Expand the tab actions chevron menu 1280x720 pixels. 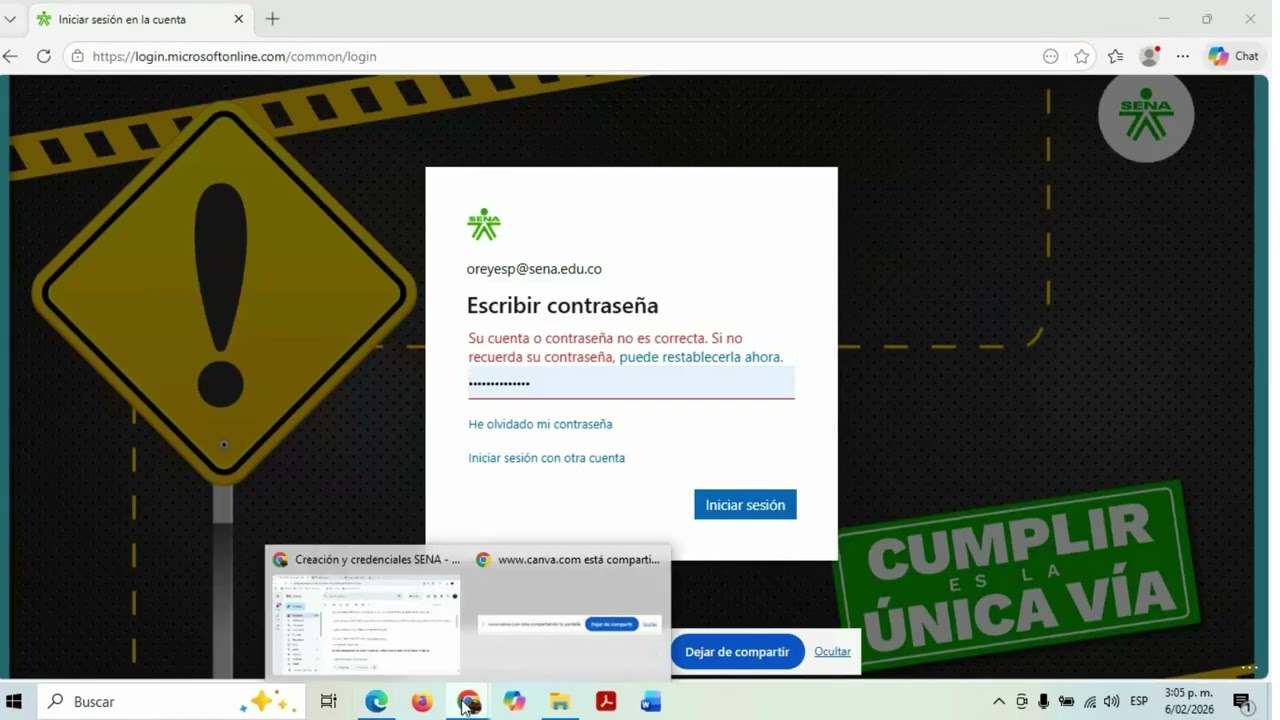(10, 19)
